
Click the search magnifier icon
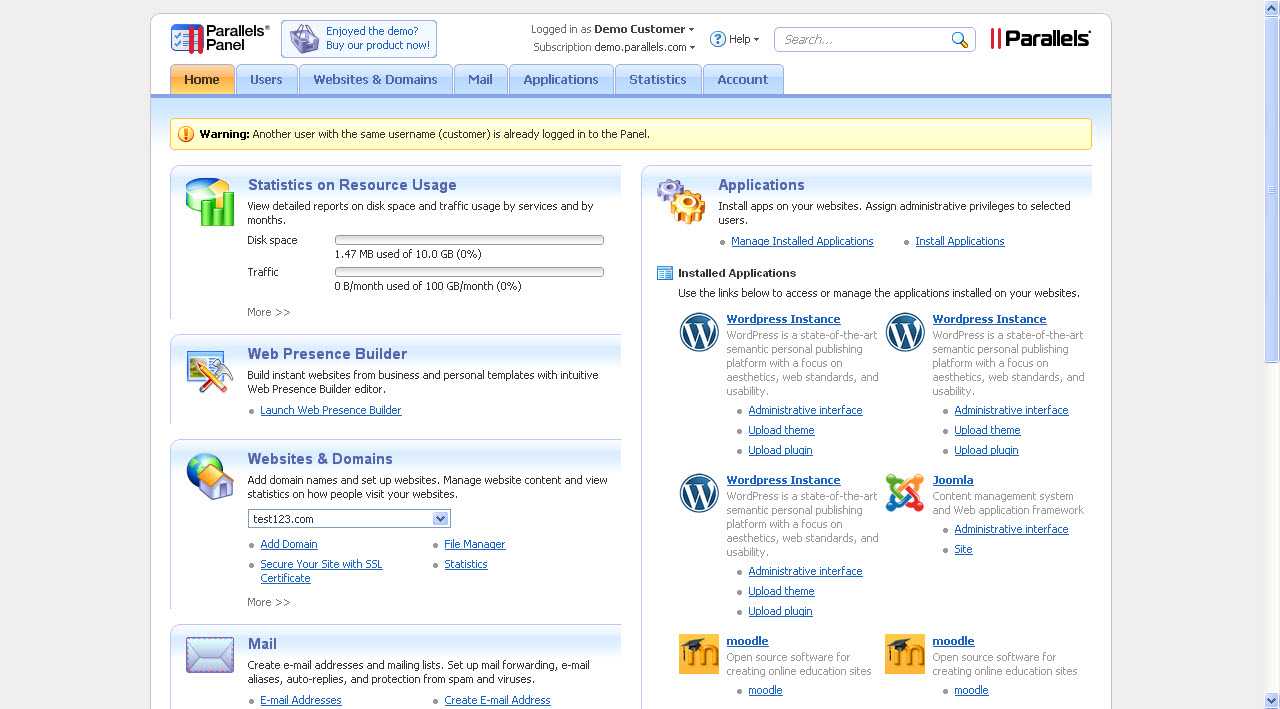tap(959, 40)
